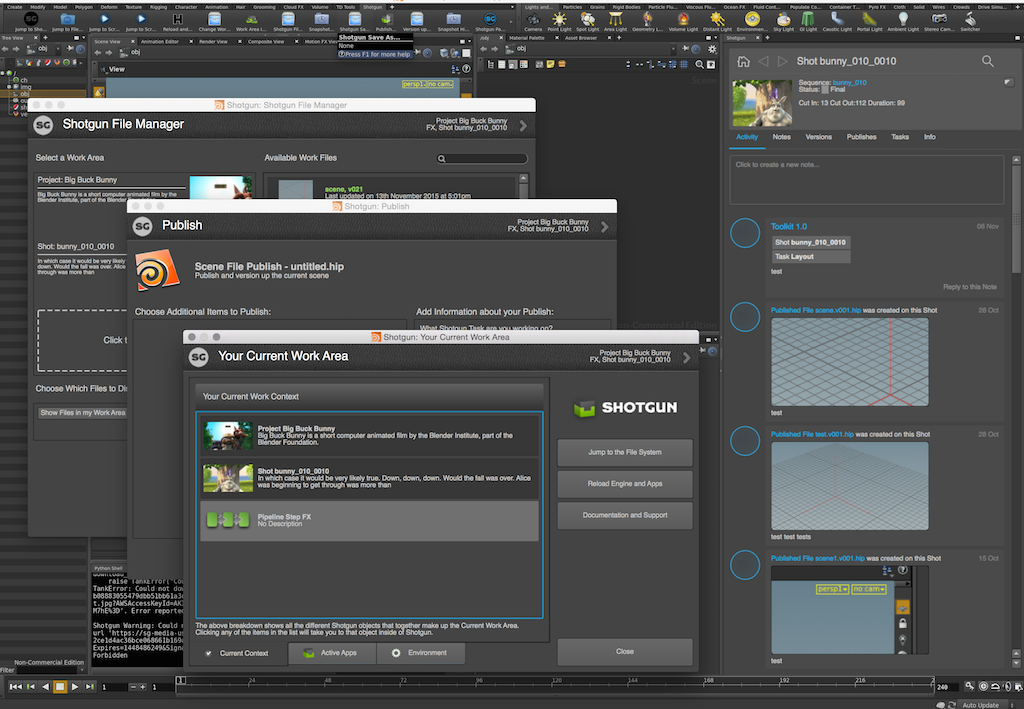The height and width of the screenshot is (709, 1024).
Task: Launch Shotgun File Manager from shelf
Action: pyautogui.click(x=288, y=22)
